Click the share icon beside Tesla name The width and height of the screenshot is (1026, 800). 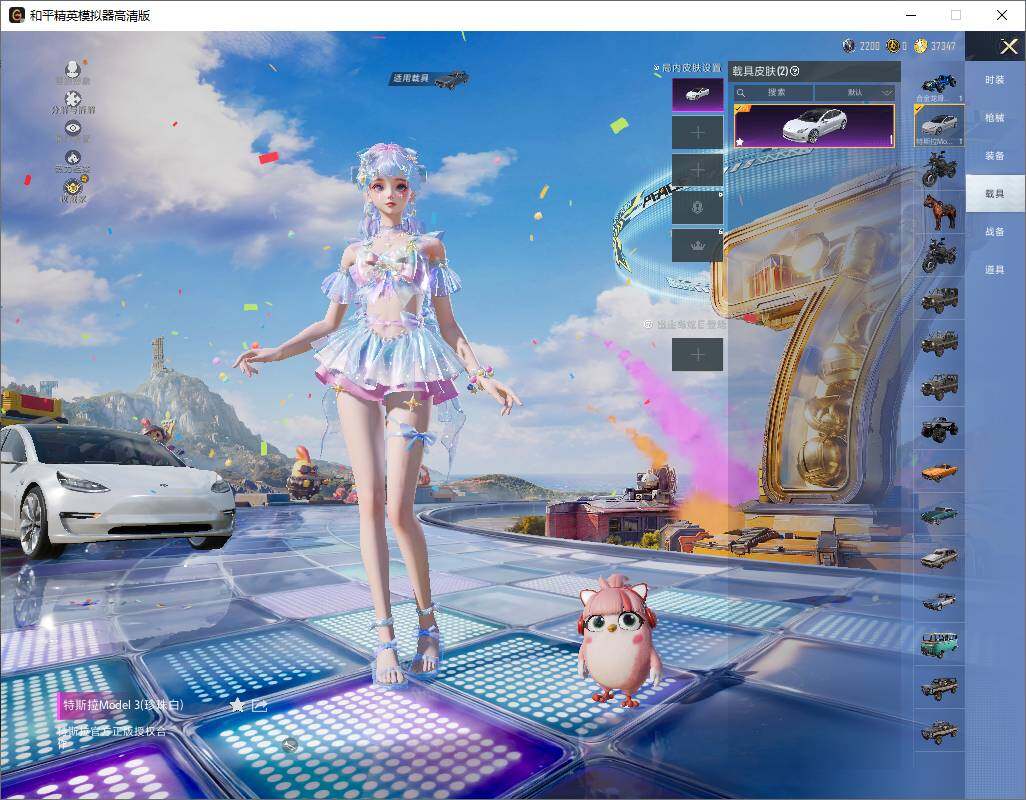[259, 704]
